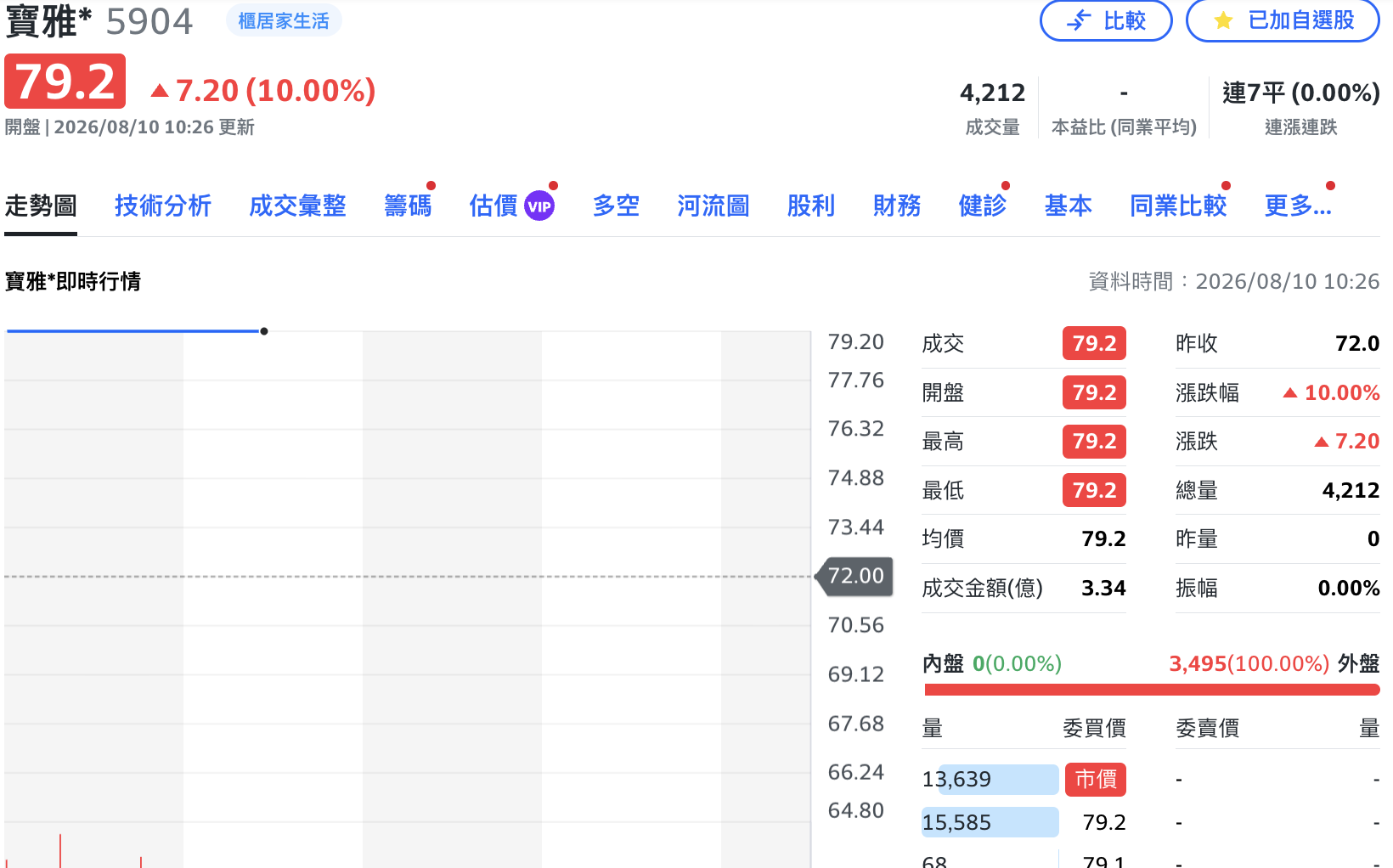Click the purple VIP badge icon
The width and height of the screenshot is (1393, 868).
point(539,206)
